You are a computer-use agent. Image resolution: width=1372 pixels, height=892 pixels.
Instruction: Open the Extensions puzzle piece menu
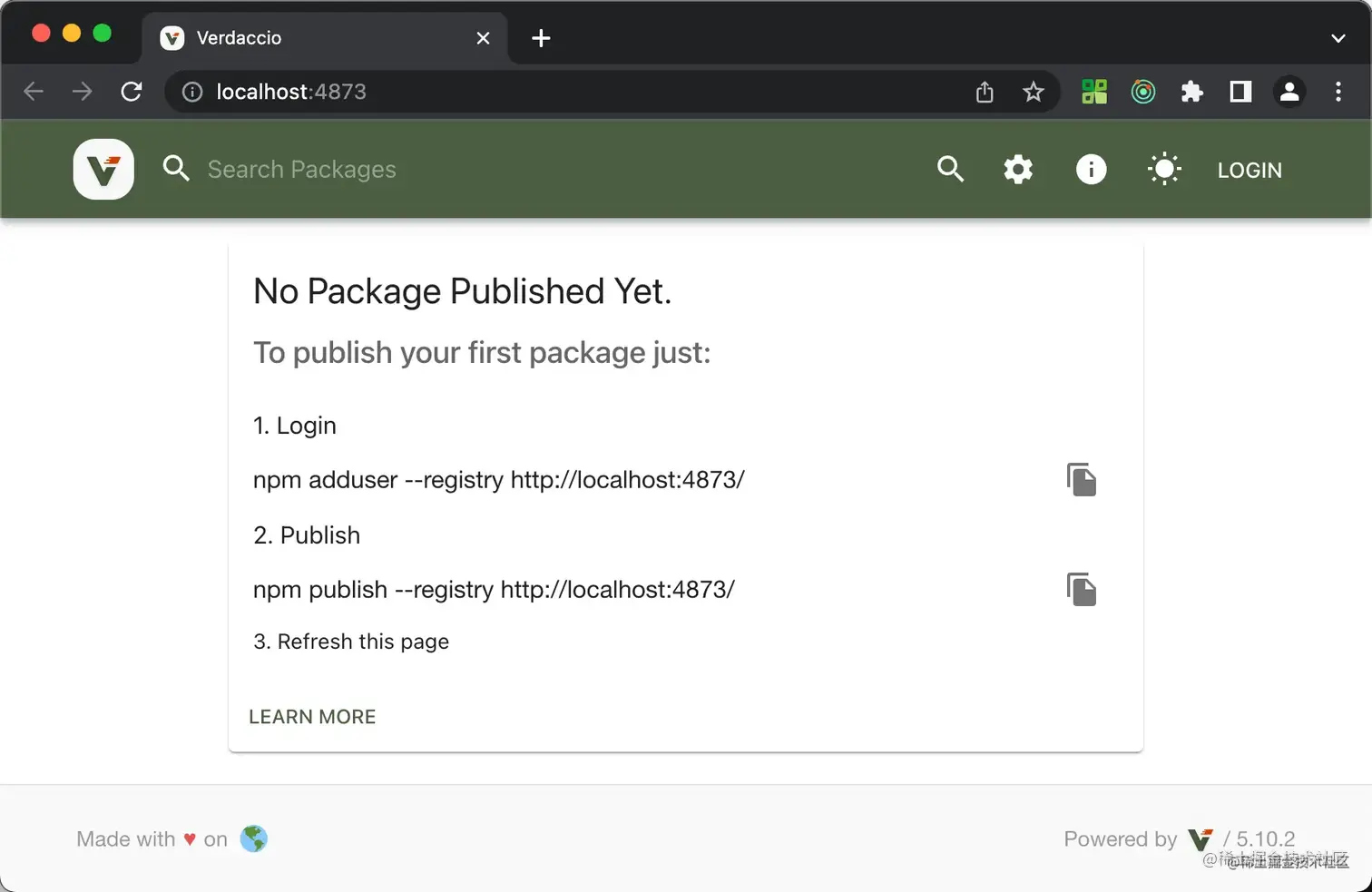1191,92
